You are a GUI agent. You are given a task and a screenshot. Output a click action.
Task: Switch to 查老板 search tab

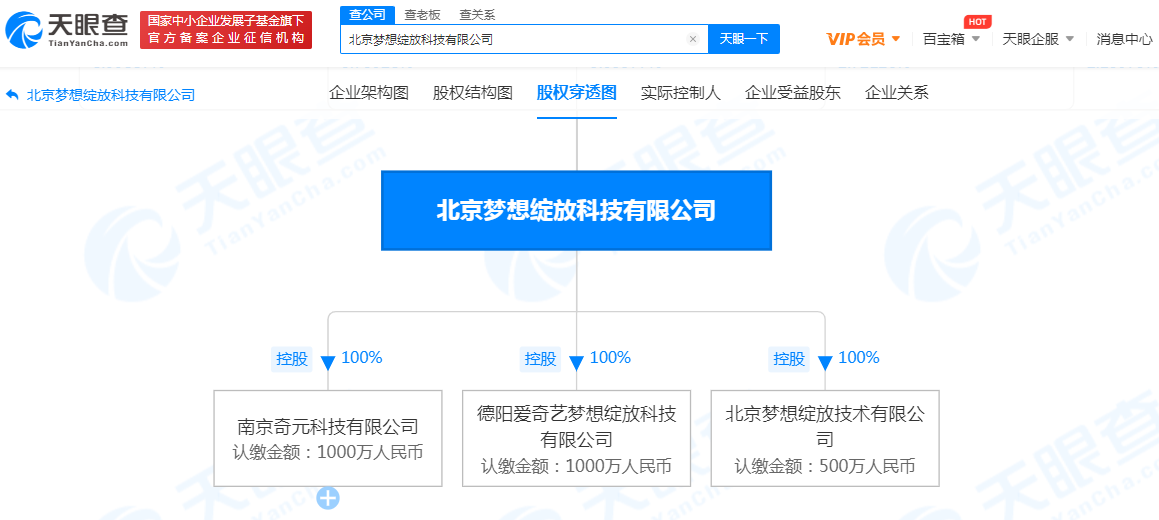tap(422, 14)
